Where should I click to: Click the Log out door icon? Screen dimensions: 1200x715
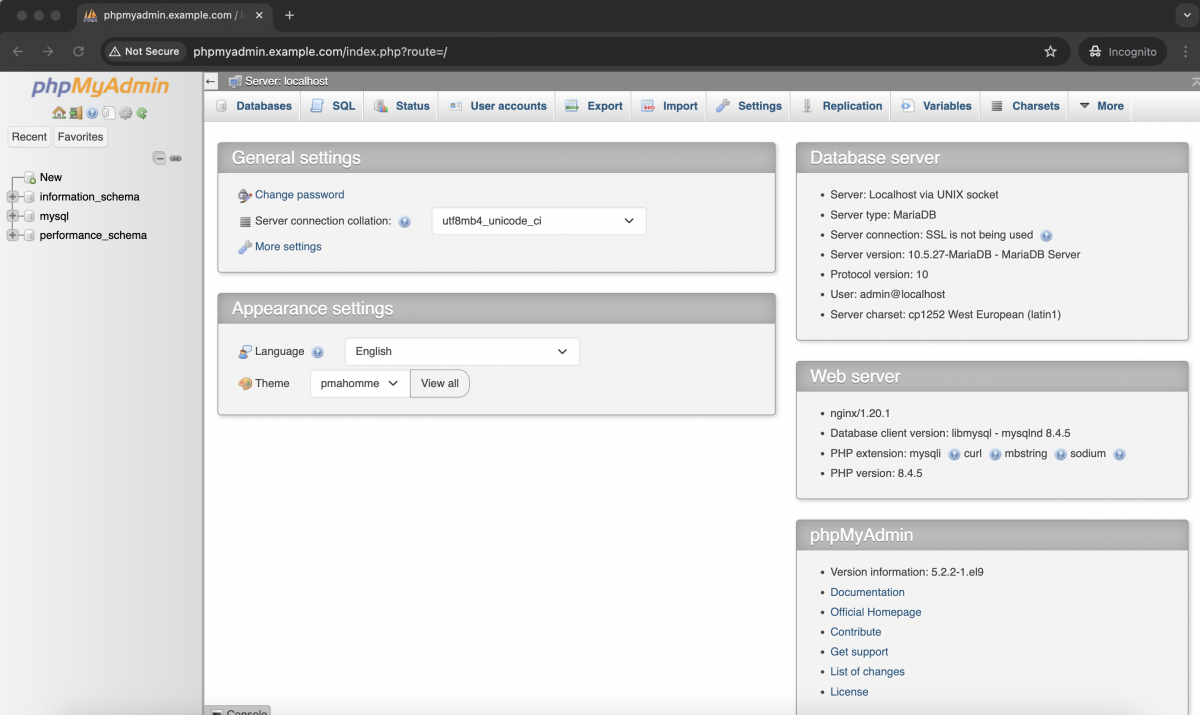[76, 113]
